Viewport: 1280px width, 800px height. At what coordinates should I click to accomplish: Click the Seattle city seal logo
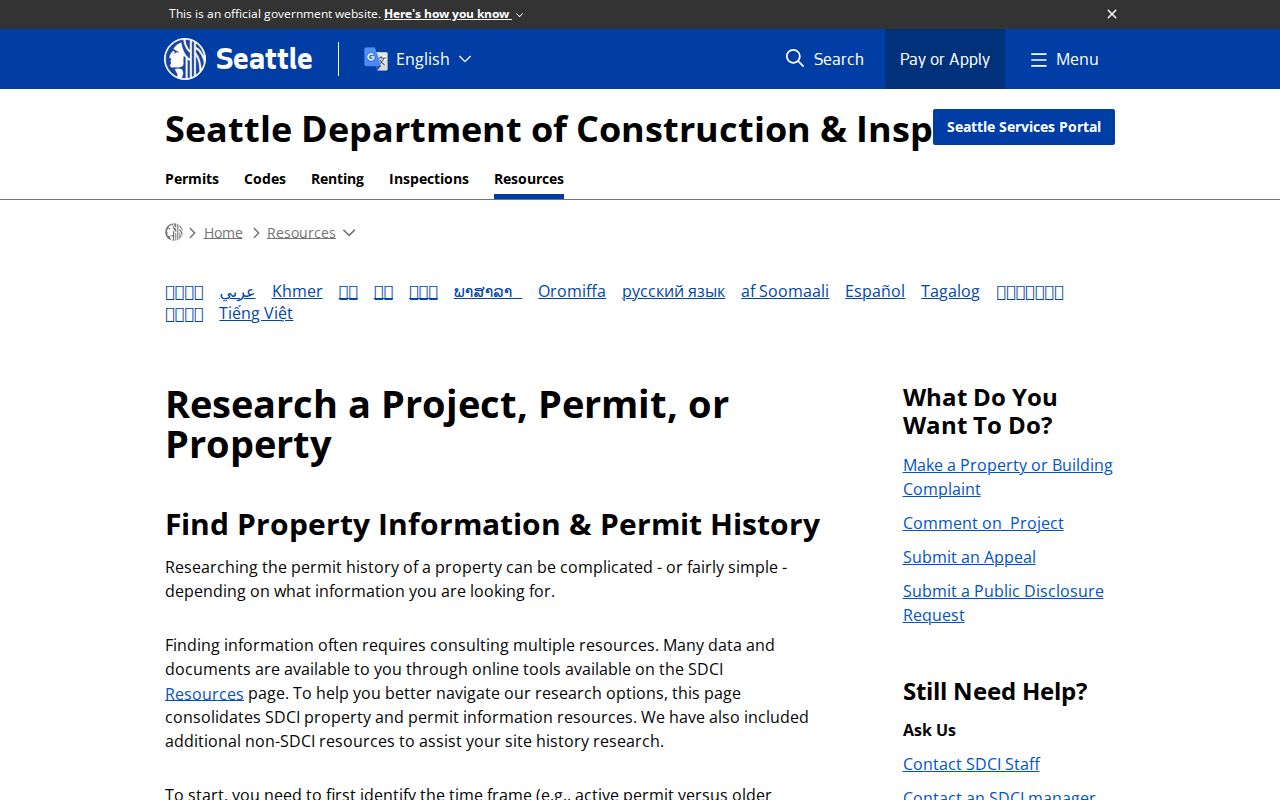click(x=185, y=59)
